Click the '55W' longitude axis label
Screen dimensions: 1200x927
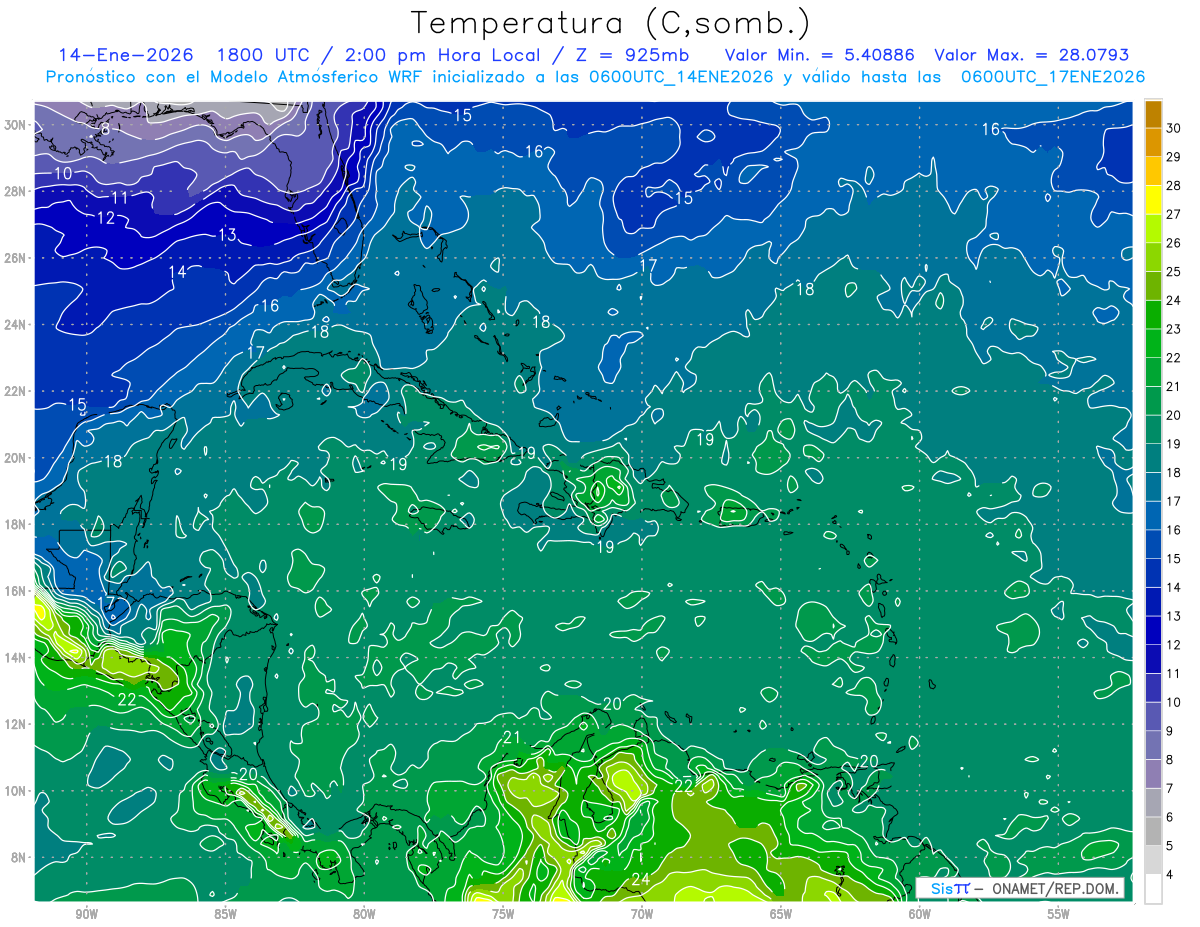1059,914
